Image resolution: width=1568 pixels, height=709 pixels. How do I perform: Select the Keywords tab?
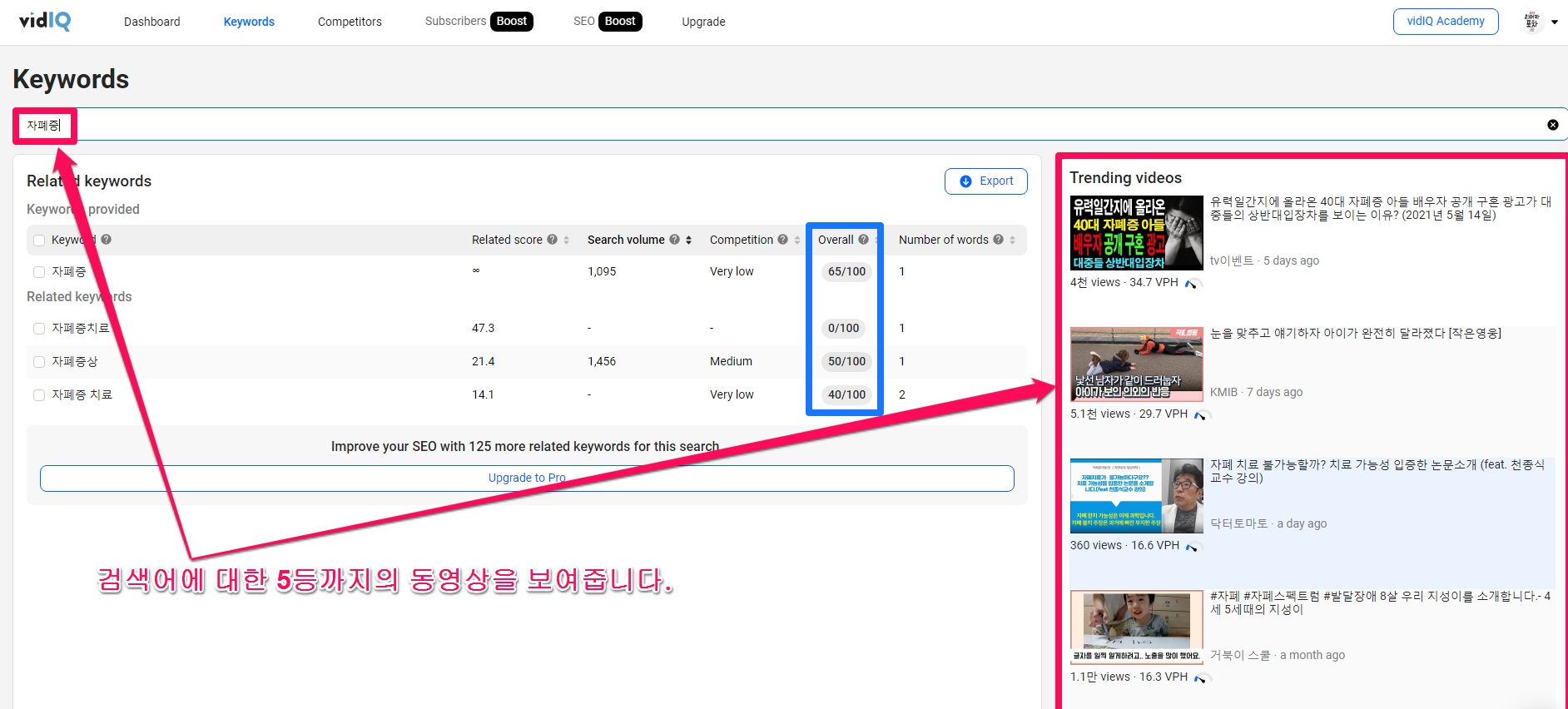pyautogui.click(x=249, y=22)
